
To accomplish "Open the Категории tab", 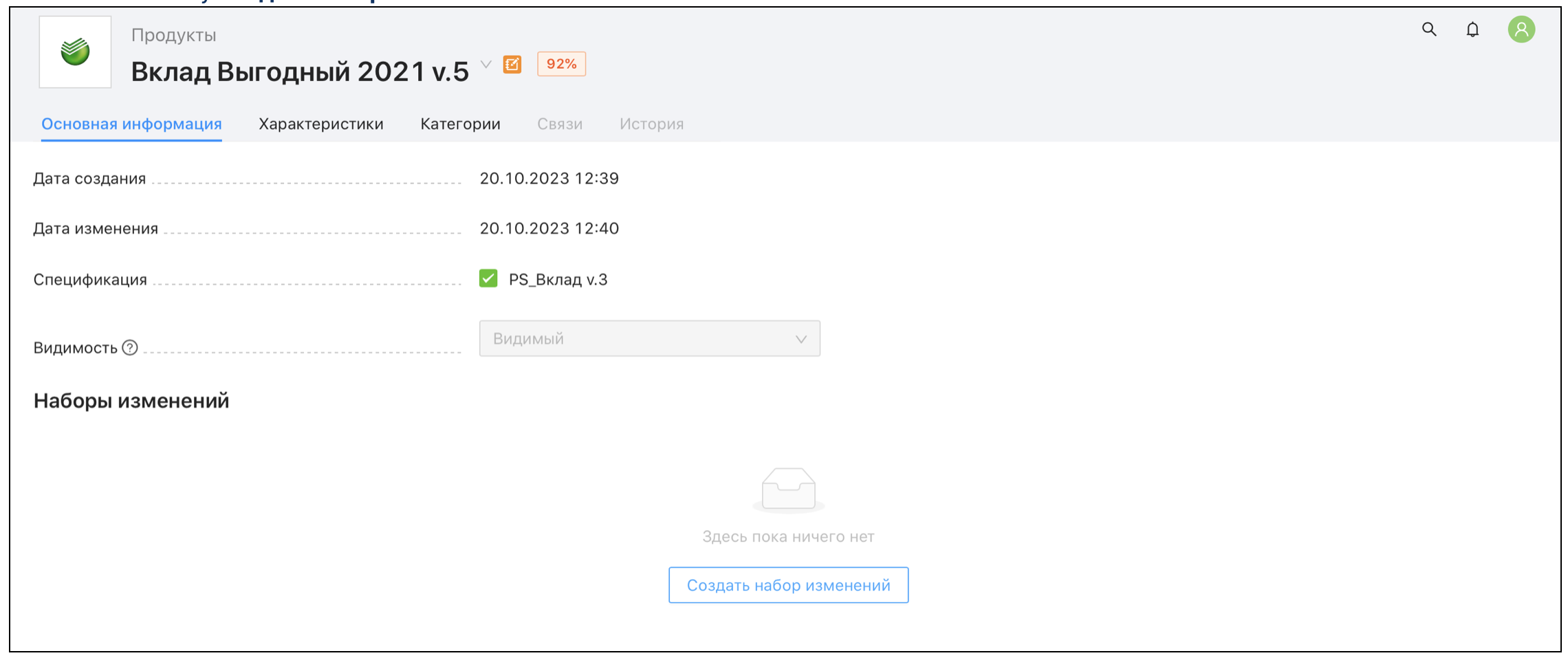I will point(460,124).
